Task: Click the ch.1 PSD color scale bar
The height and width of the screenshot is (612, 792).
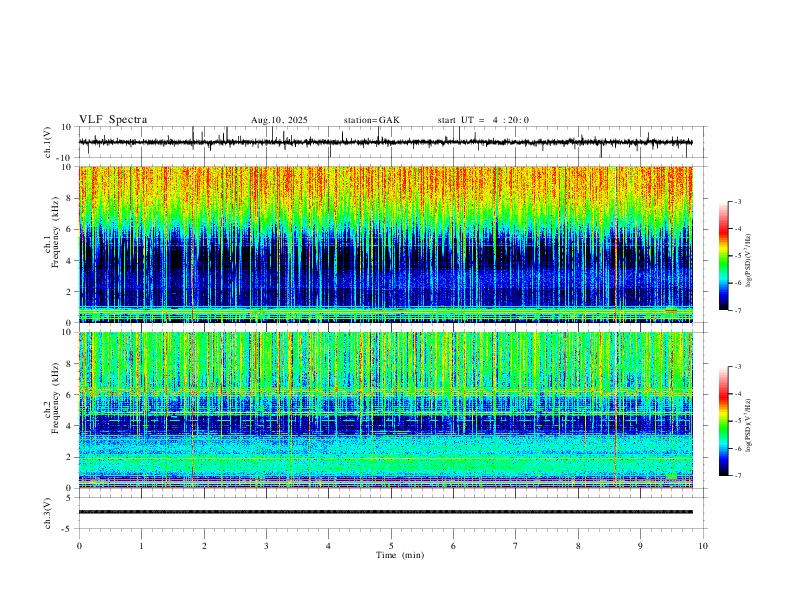Action: pos(723,256)
